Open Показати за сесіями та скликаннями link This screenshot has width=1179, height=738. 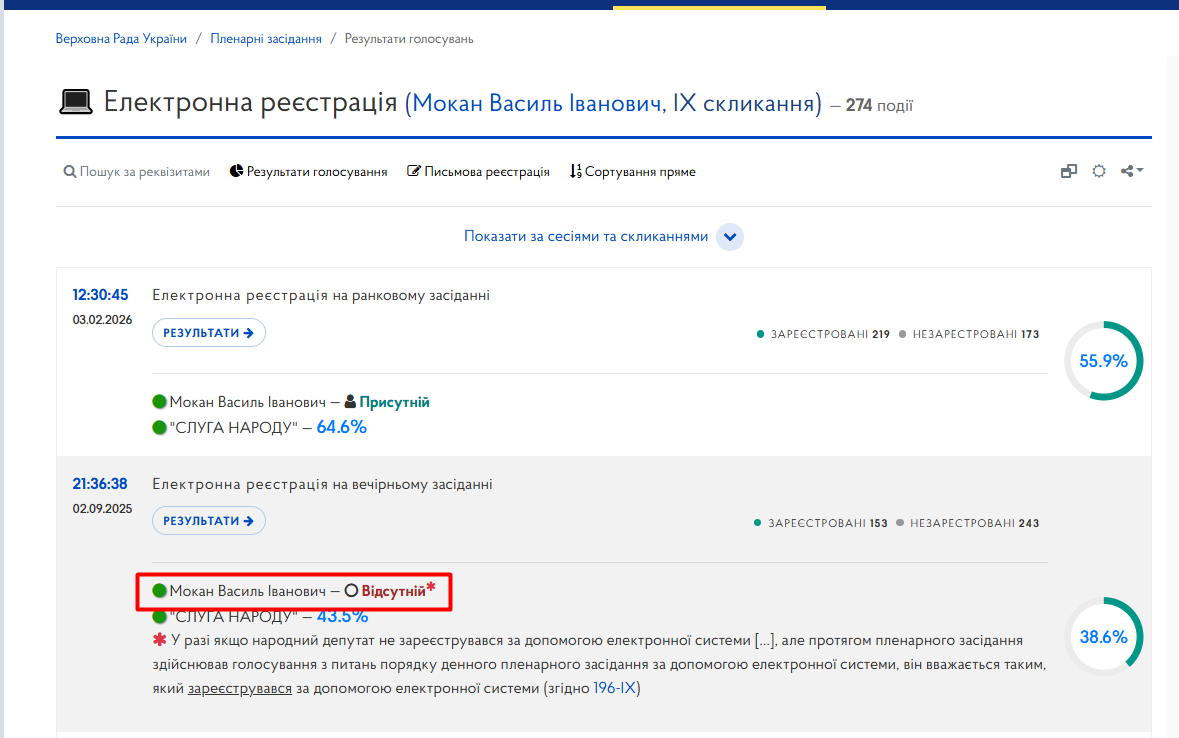click(586, 236)
